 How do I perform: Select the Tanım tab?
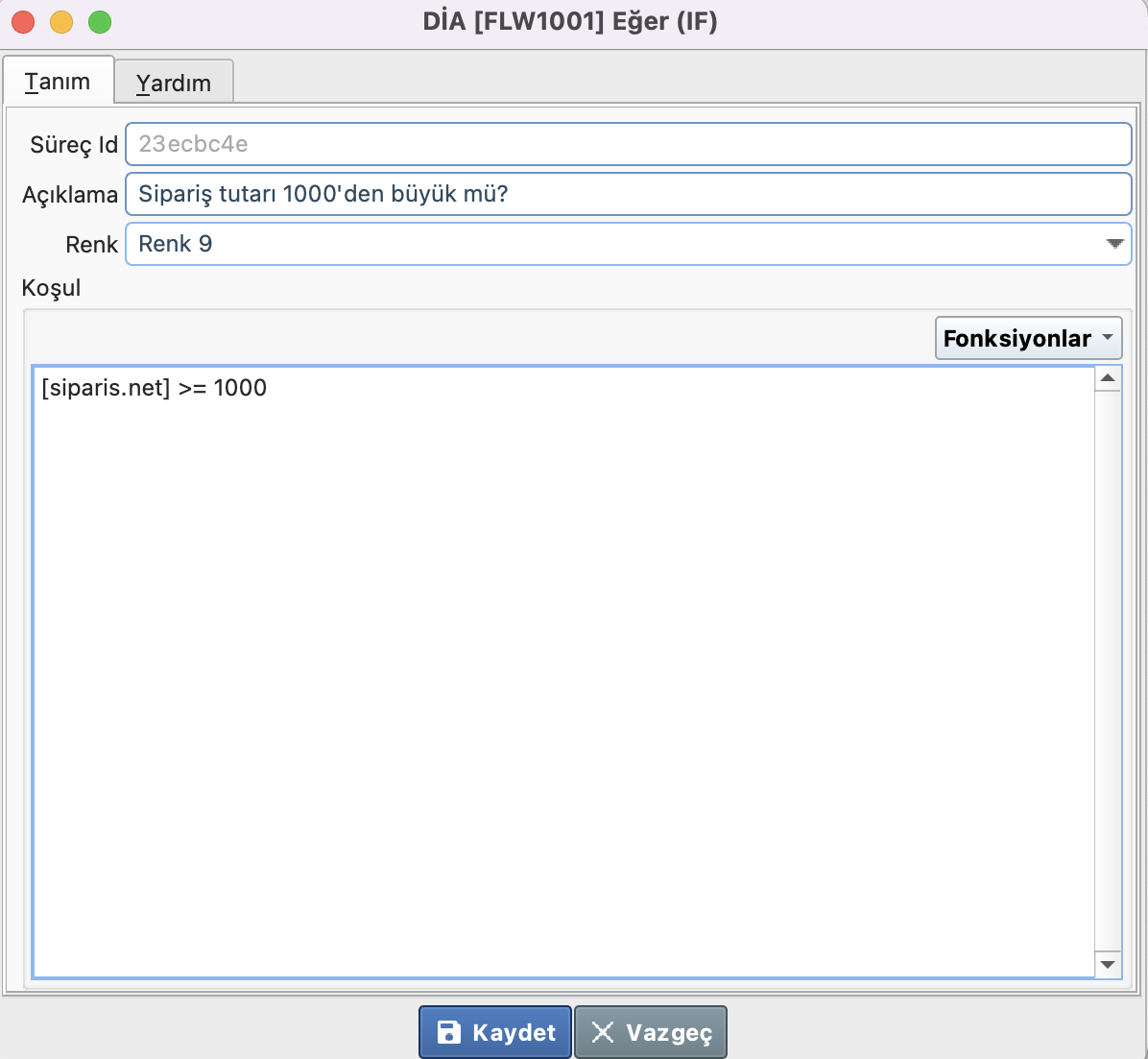coord(58,82)
